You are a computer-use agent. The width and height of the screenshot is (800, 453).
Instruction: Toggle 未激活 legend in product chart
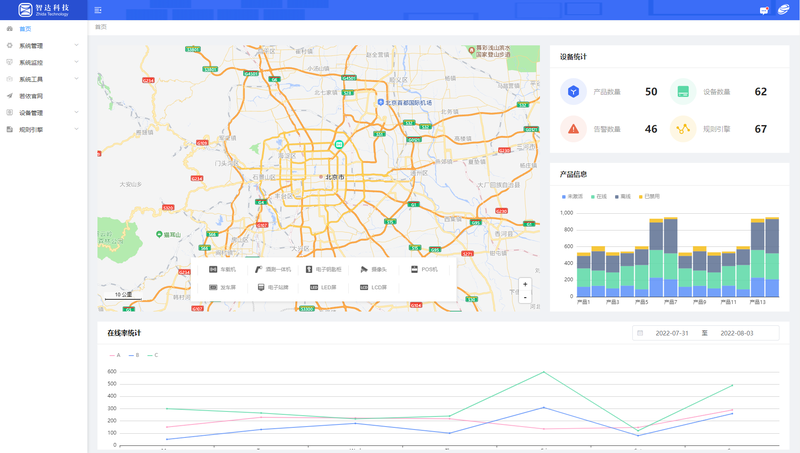(572, 196)
